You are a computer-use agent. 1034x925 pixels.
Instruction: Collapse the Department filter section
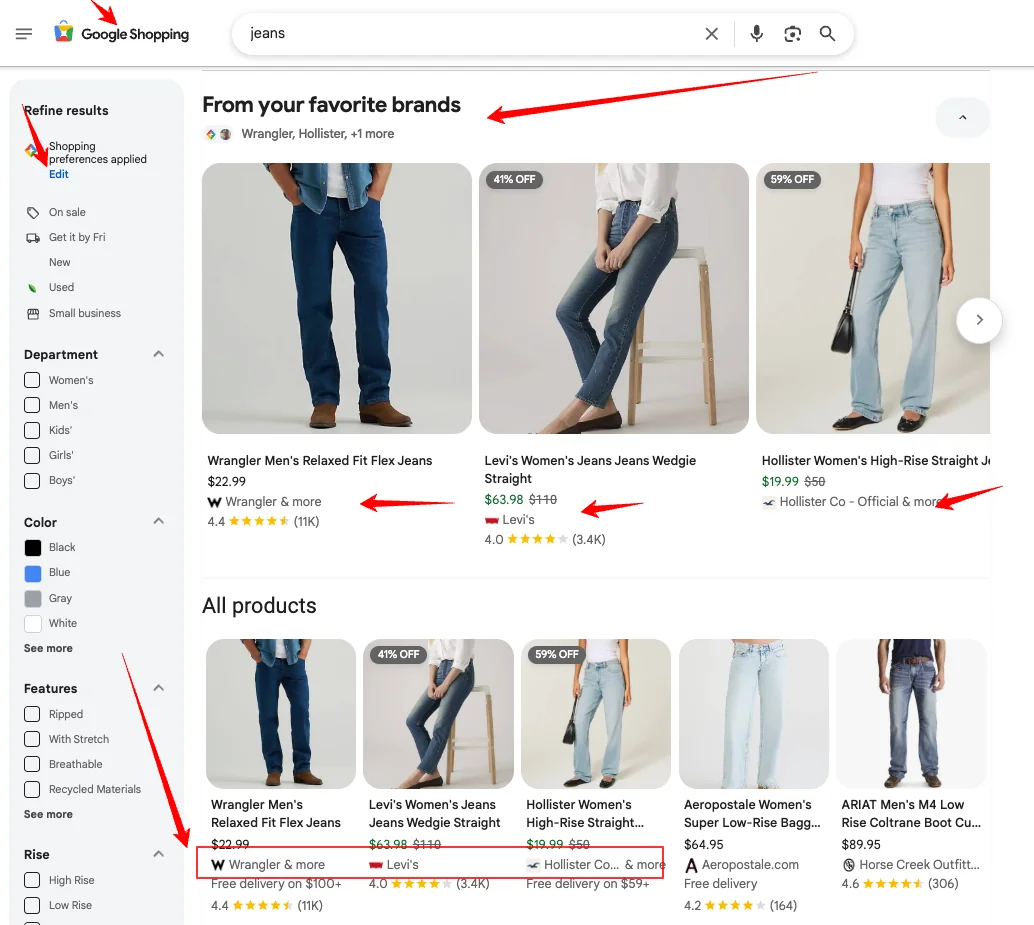coord(158,354)
